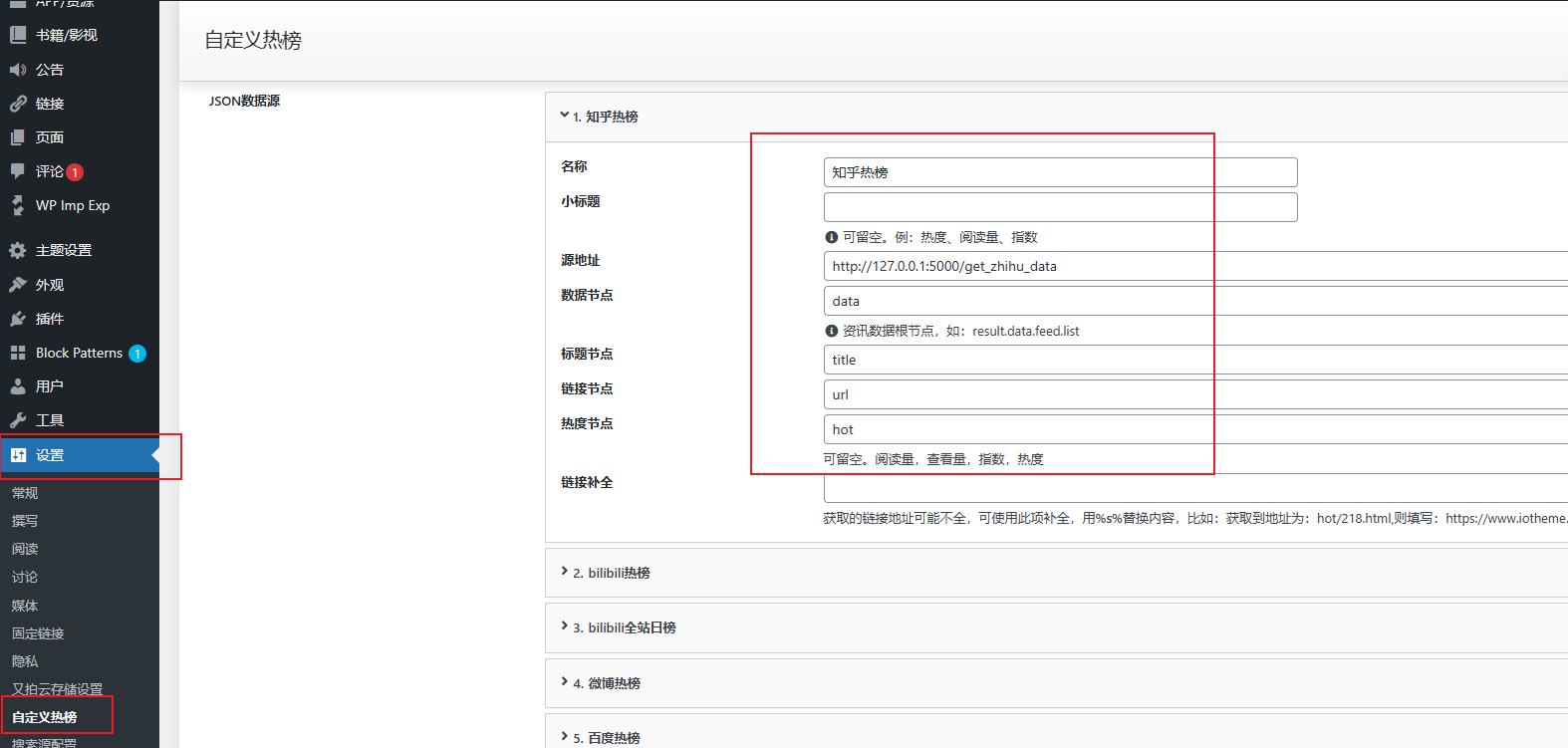Open the 自定义热榜 settings submenu item
The width and height of the screenshot is (1568, 748).
point(45,717)
